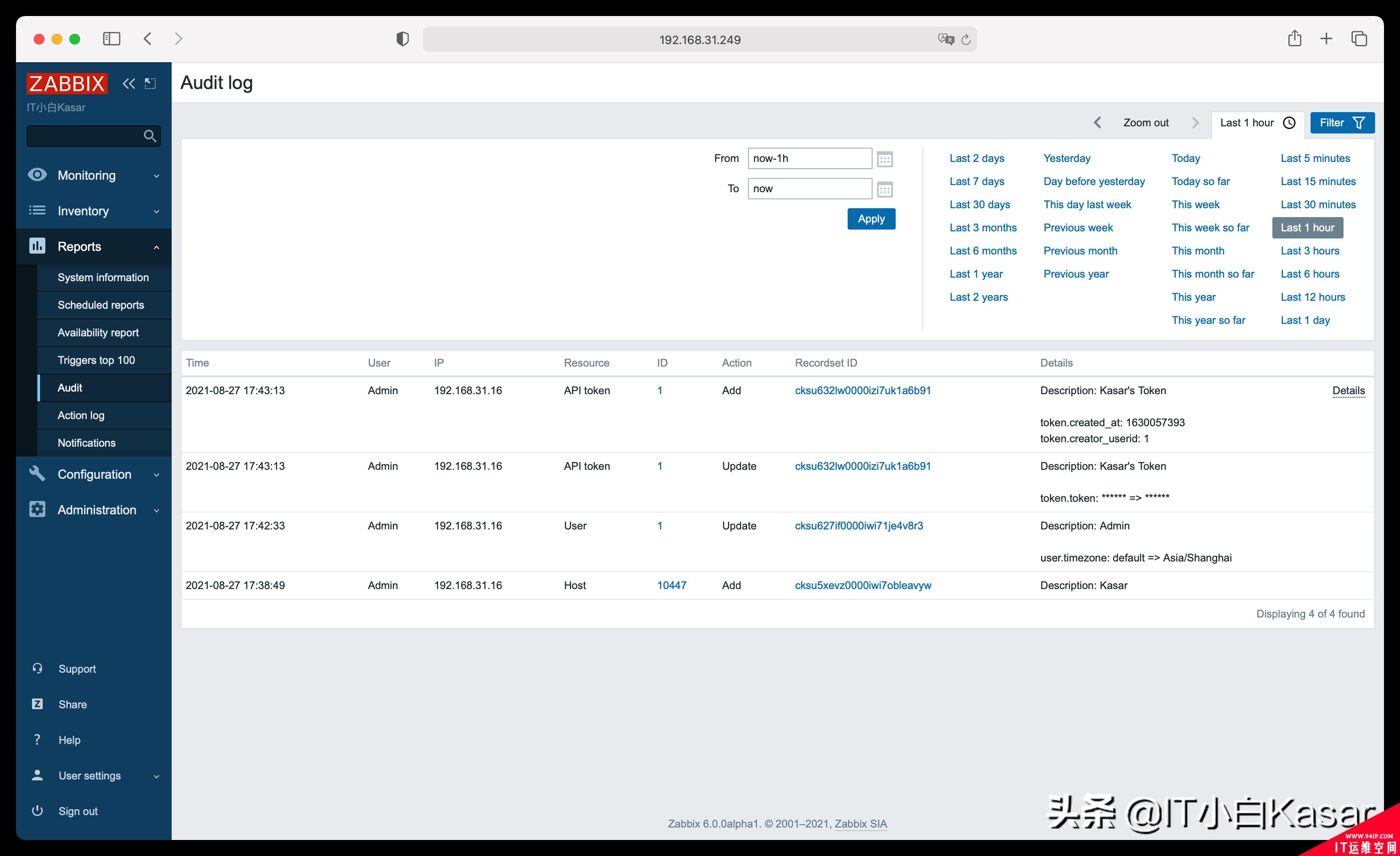Open the Filter tab
The height and width of the screenshot is (856, 1400).
click(x=1342, y=123)
